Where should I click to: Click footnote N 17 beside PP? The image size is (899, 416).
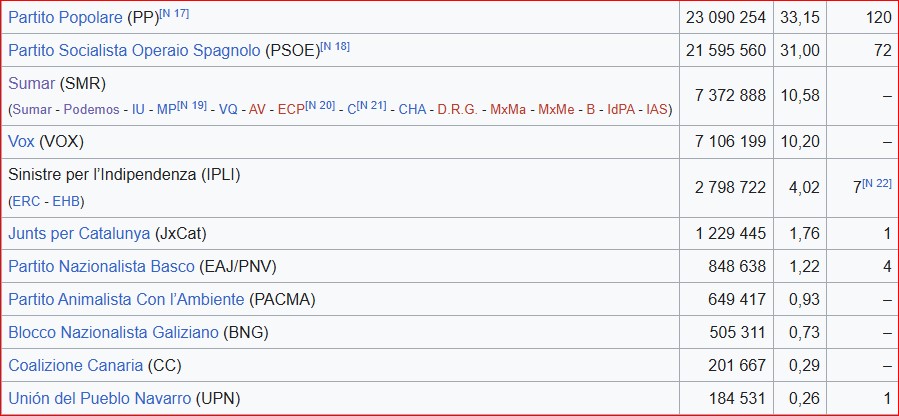pyautogui.click(x=176, y=14)
